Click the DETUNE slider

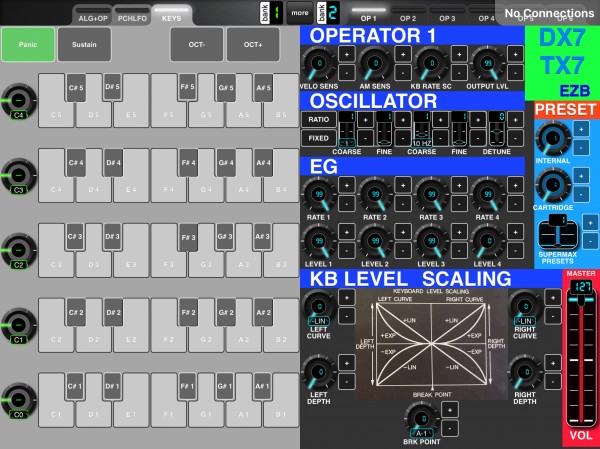click(497, 129)
